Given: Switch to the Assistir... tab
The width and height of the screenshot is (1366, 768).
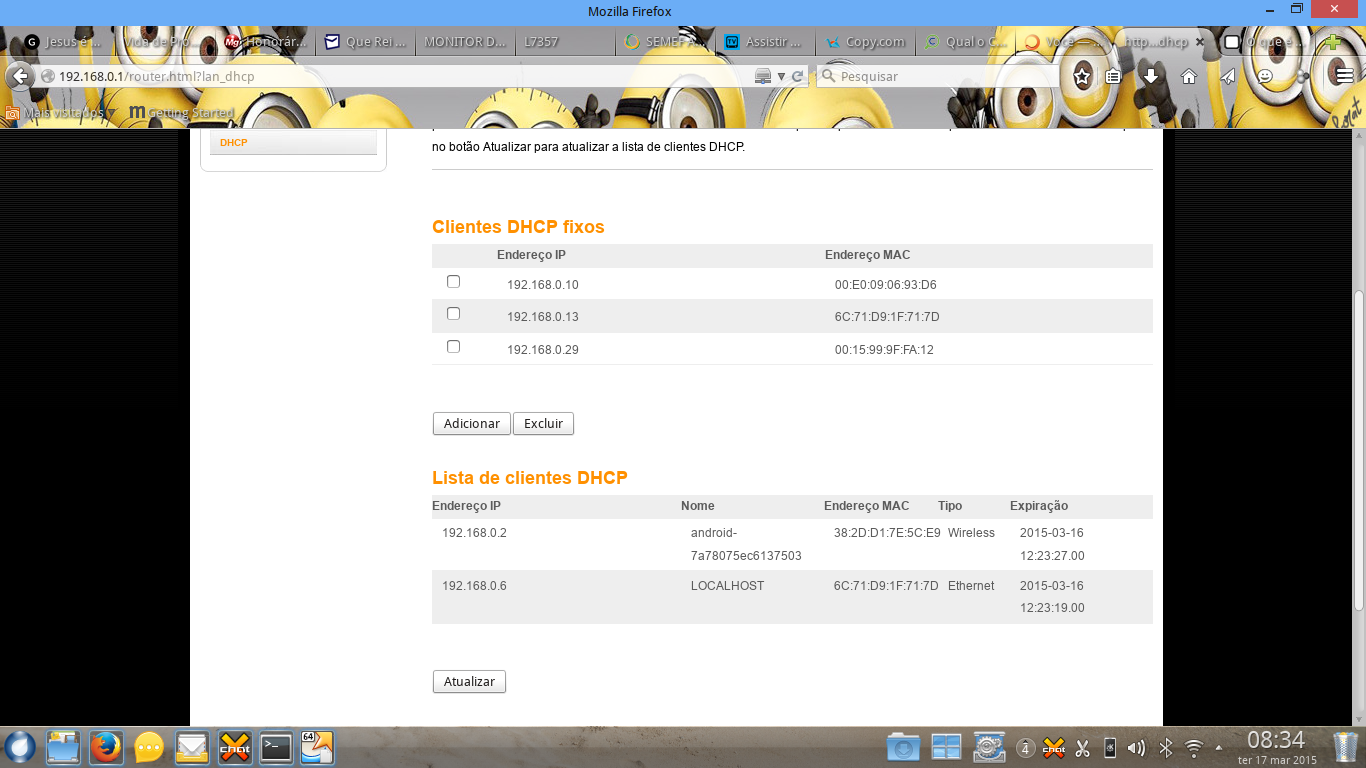Looking at the screenshot, I should click(766, 42).
